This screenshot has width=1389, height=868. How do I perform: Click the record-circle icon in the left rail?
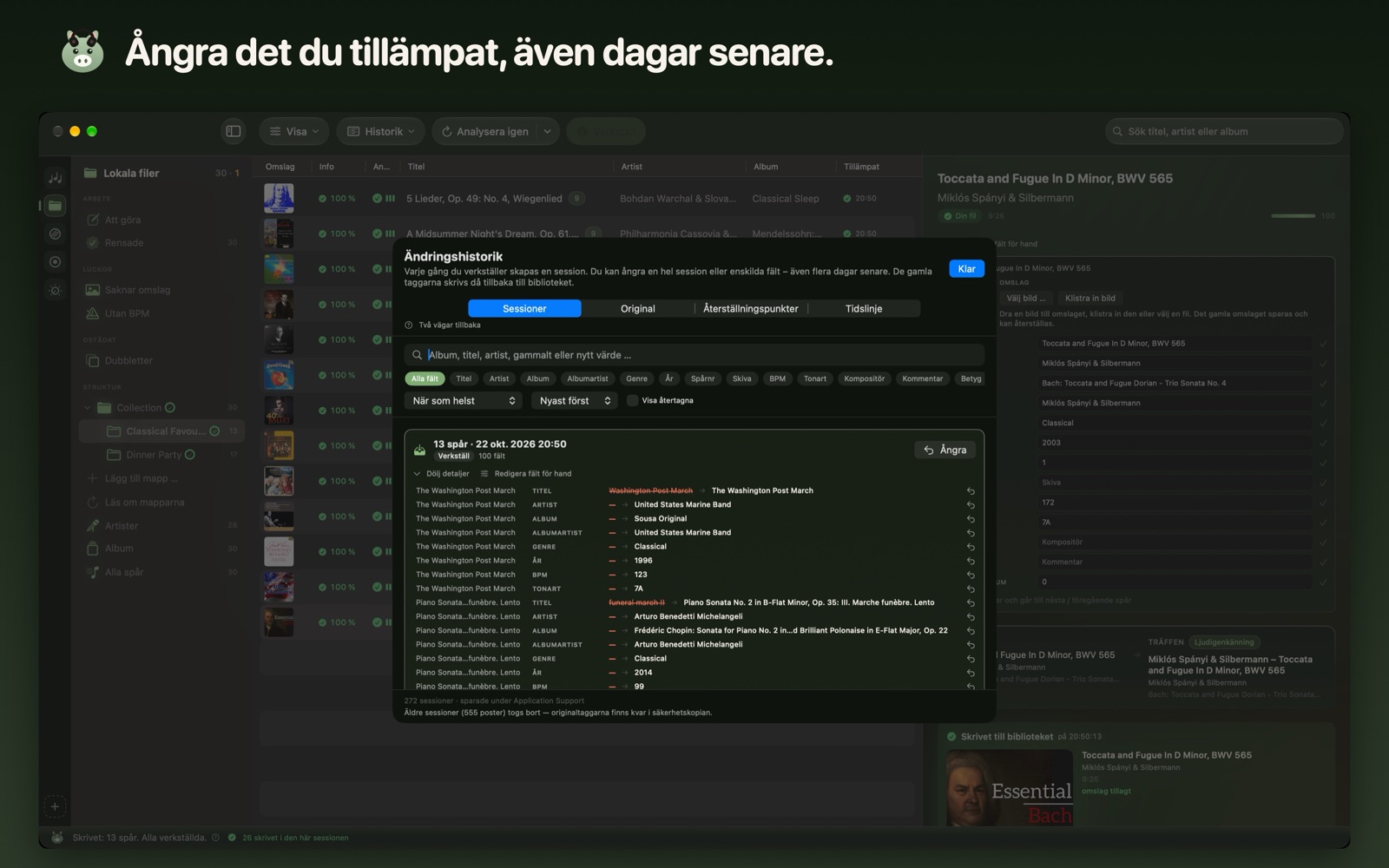(55, 262)
